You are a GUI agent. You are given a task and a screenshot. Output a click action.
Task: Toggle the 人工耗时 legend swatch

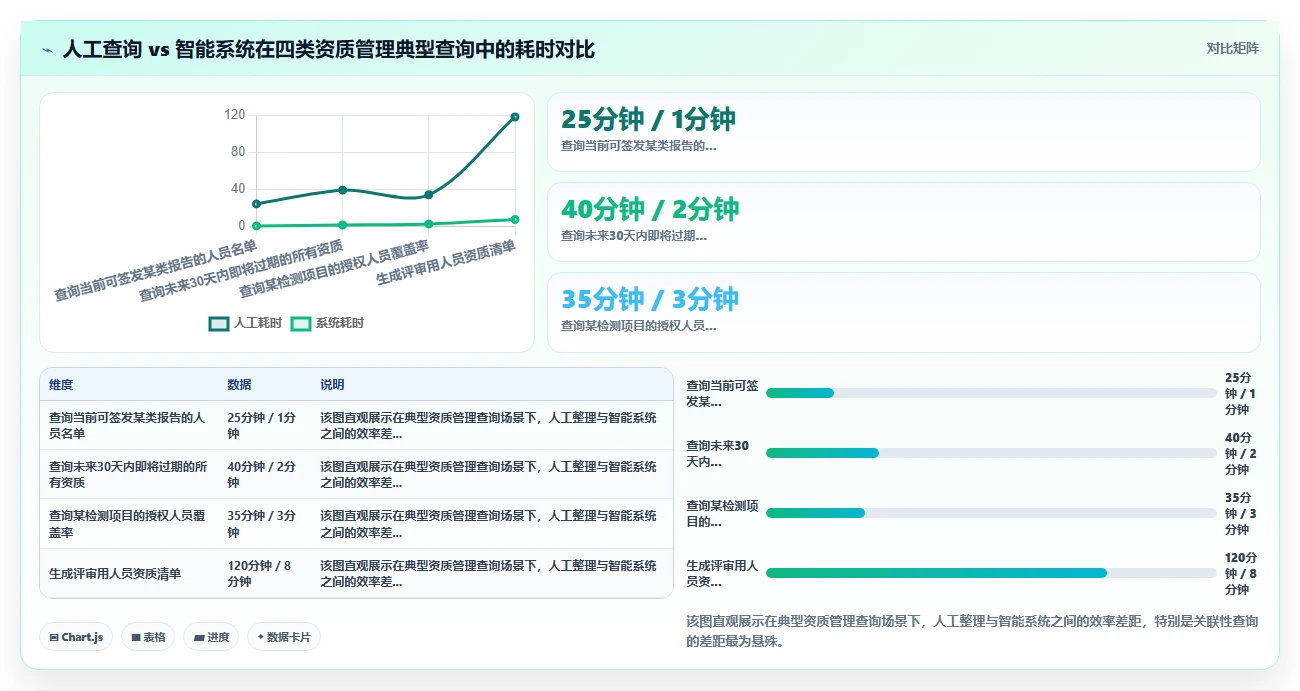pyautogui.click(x=219, y=324)
